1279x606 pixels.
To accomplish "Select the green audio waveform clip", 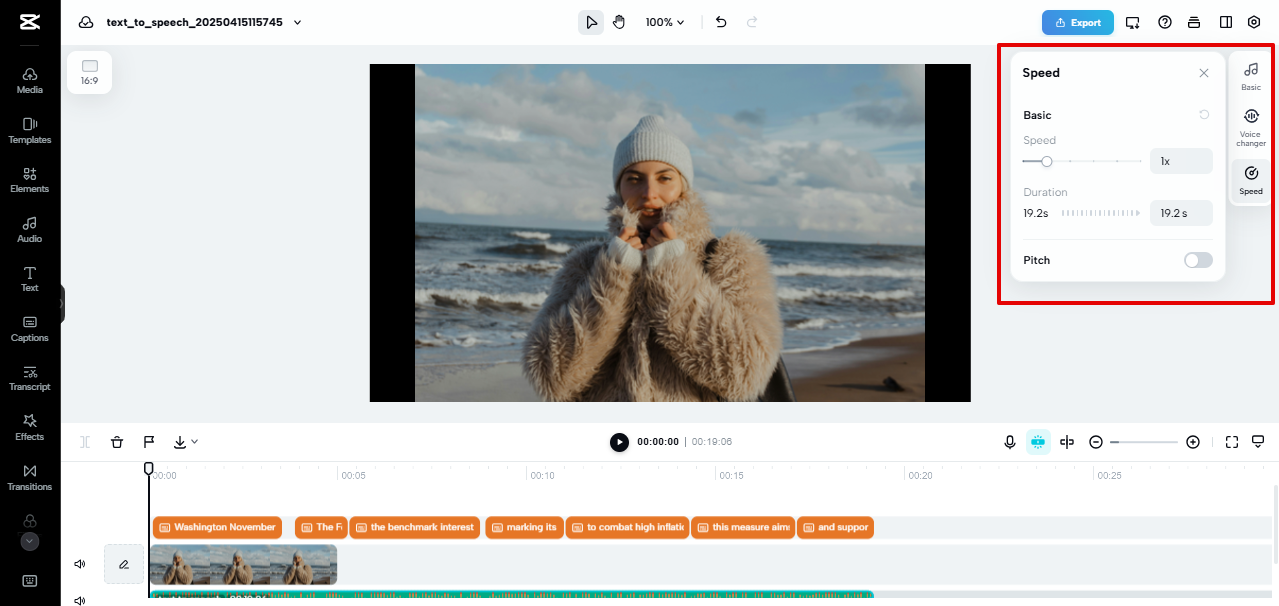I will (x=511, y=598).
